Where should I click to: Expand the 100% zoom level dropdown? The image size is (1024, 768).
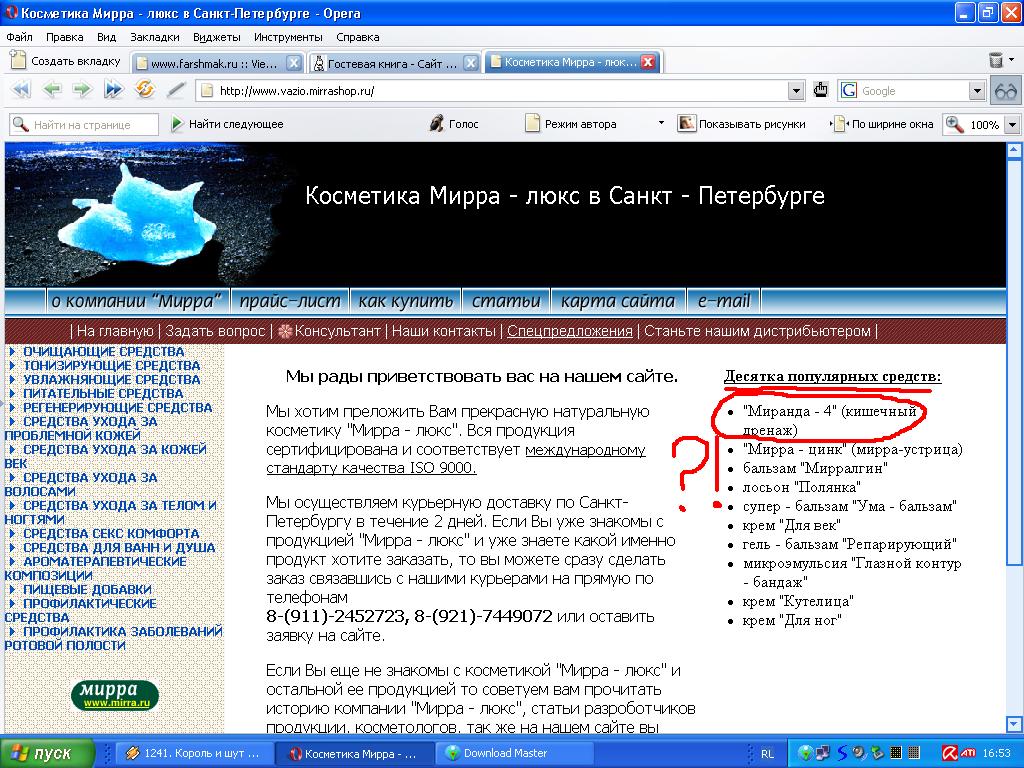pyautogui.click(x=1012, y=125)
